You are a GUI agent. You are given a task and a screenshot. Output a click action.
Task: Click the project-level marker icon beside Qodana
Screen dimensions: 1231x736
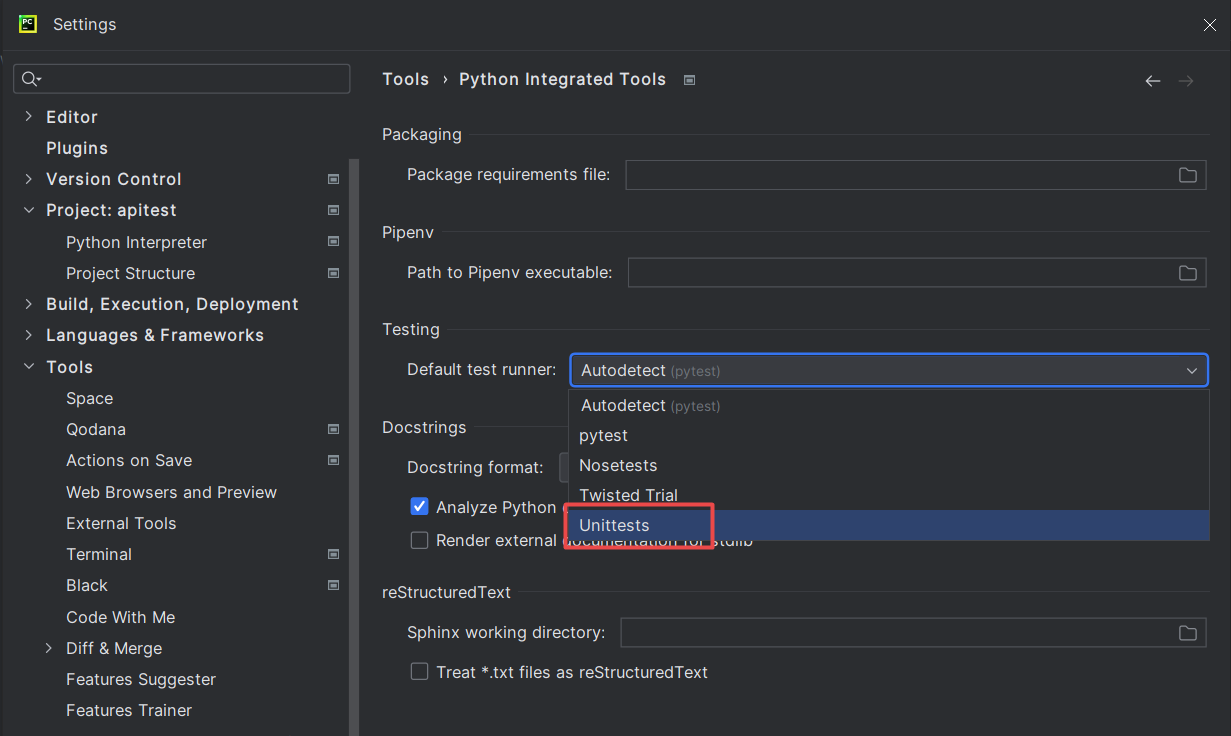[x=334, y=429]
